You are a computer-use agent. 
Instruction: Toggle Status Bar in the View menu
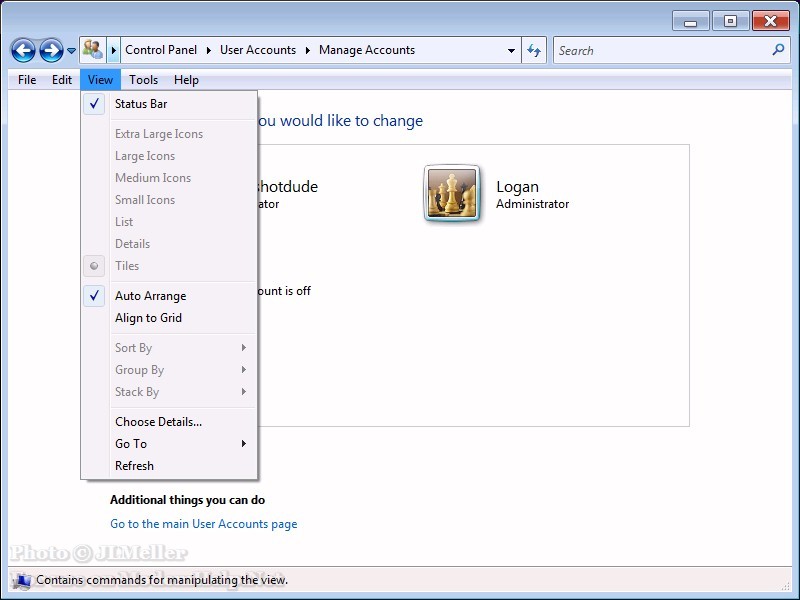pyautogui.click(x=169, y=104)
